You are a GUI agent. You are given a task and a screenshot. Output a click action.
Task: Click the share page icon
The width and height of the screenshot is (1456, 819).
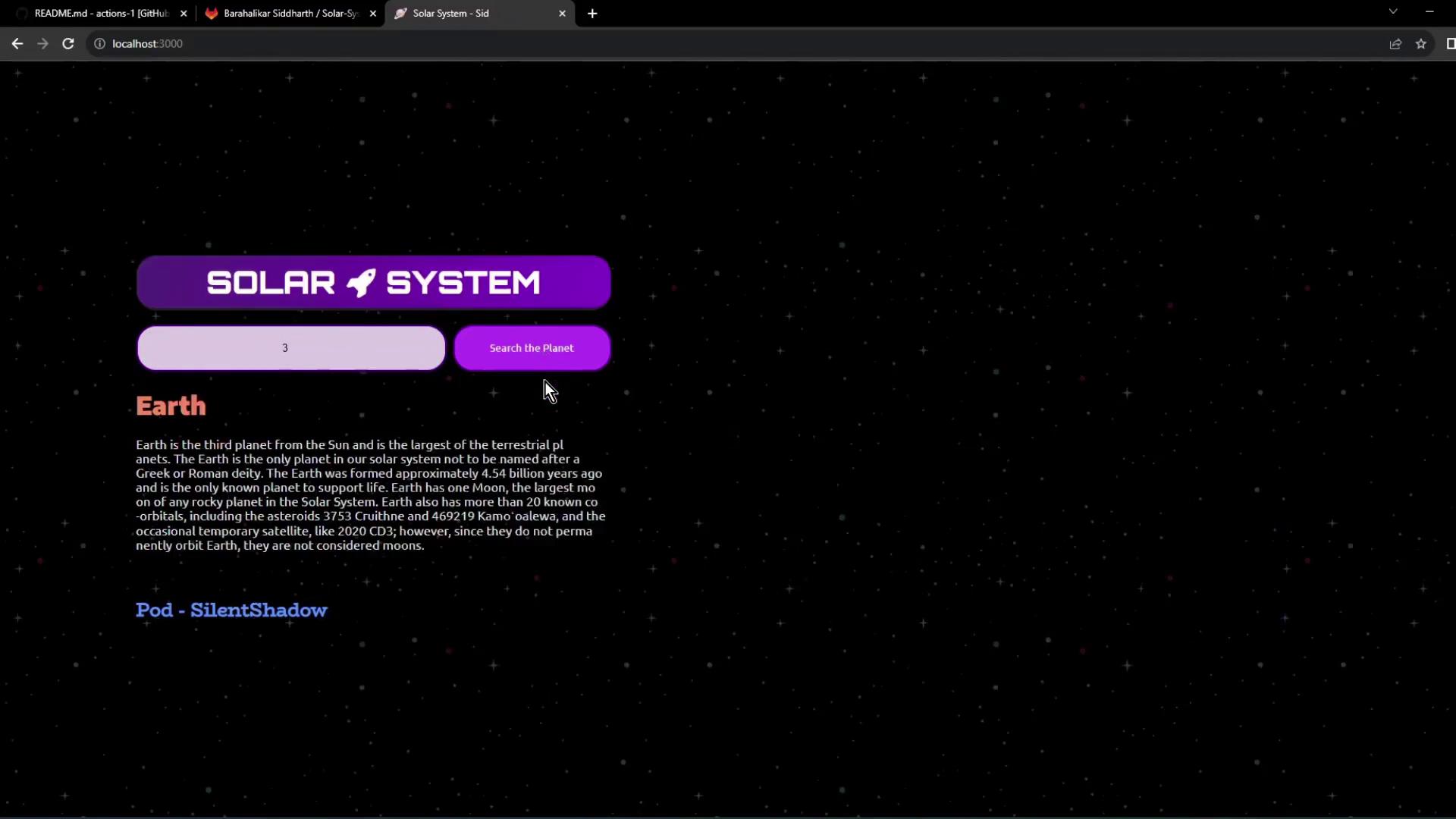[1395, 44]
